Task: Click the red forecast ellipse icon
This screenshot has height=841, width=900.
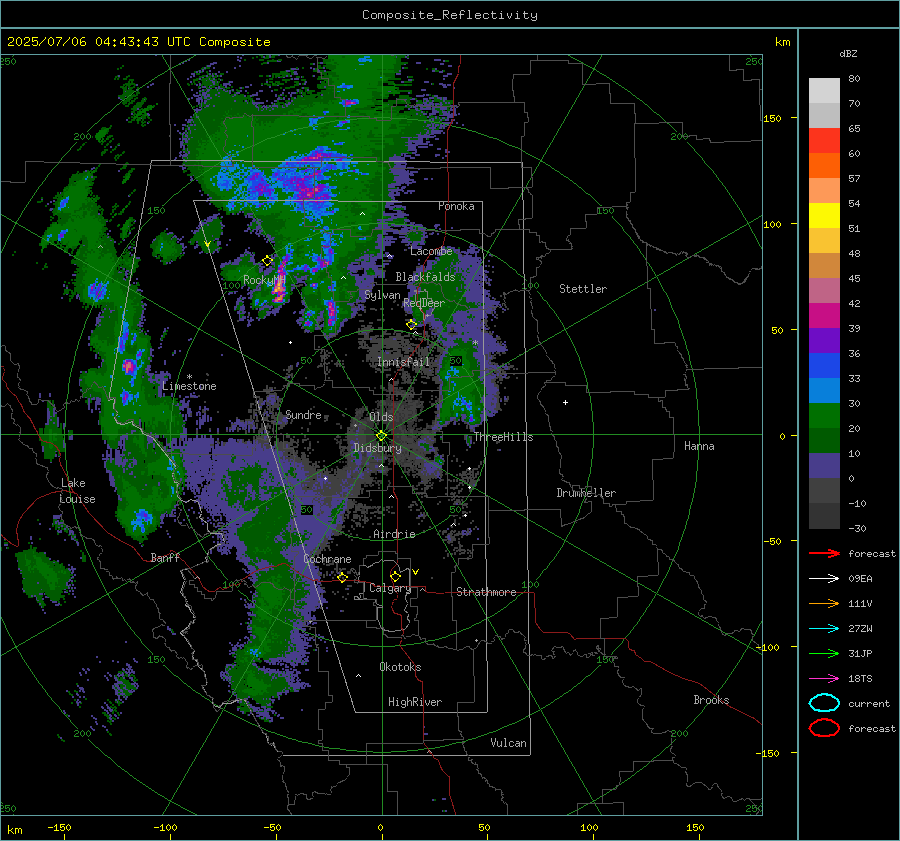Action: click(x=824, y=728)
